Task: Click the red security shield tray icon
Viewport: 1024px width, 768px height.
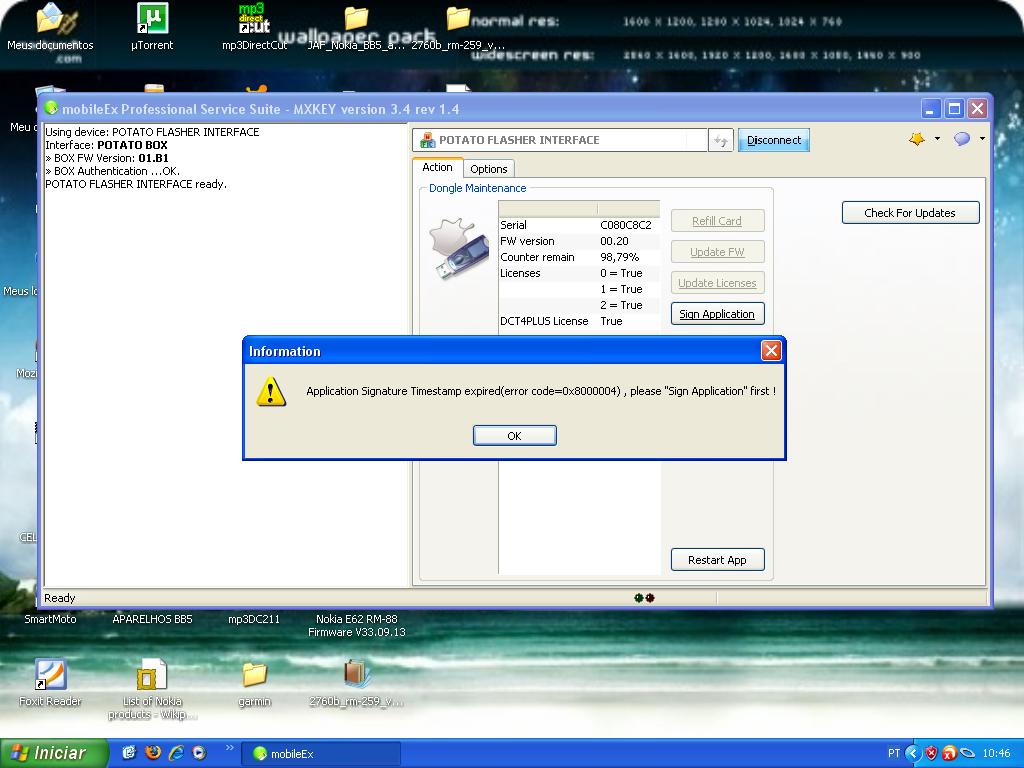Action: (931, 753)
